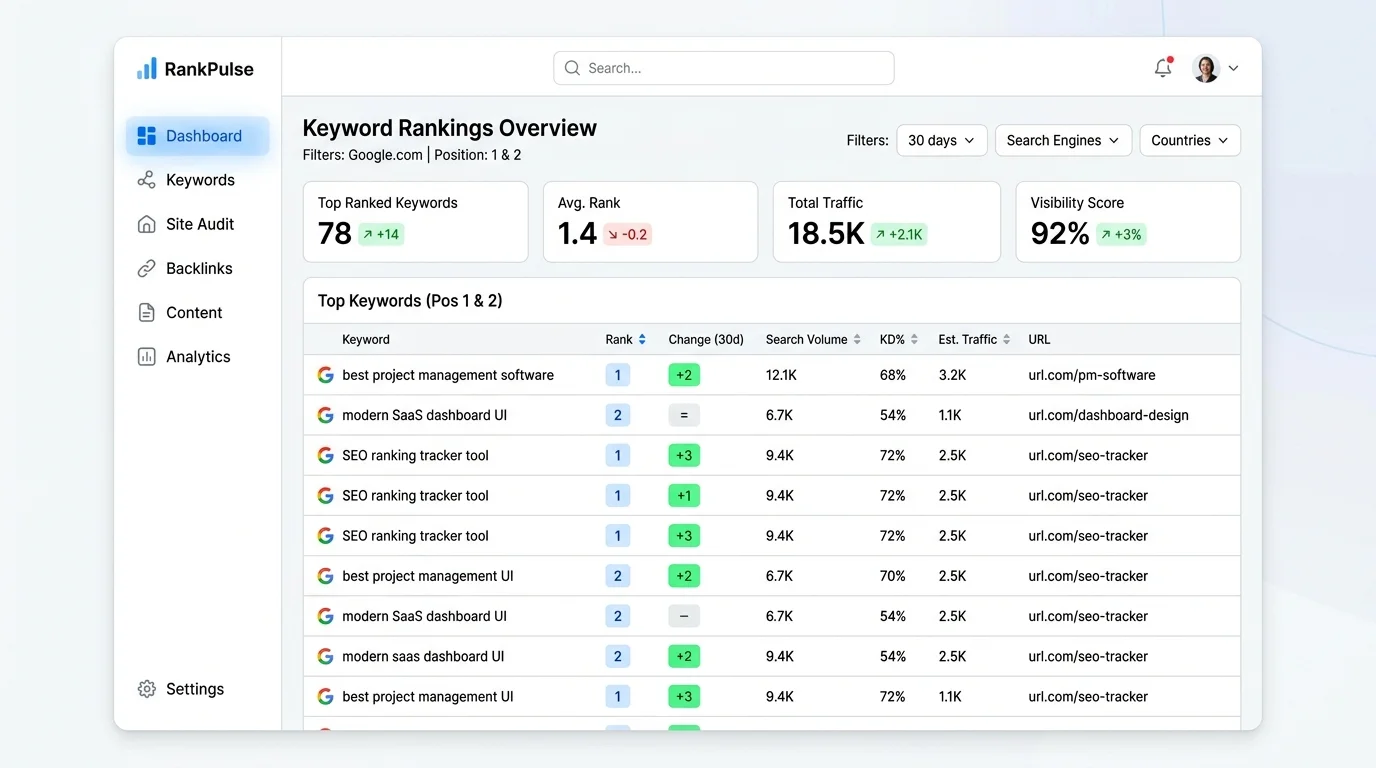Click the user profile avatar
This screenshot has height=768, width=1376.
tap(1206, 68)
